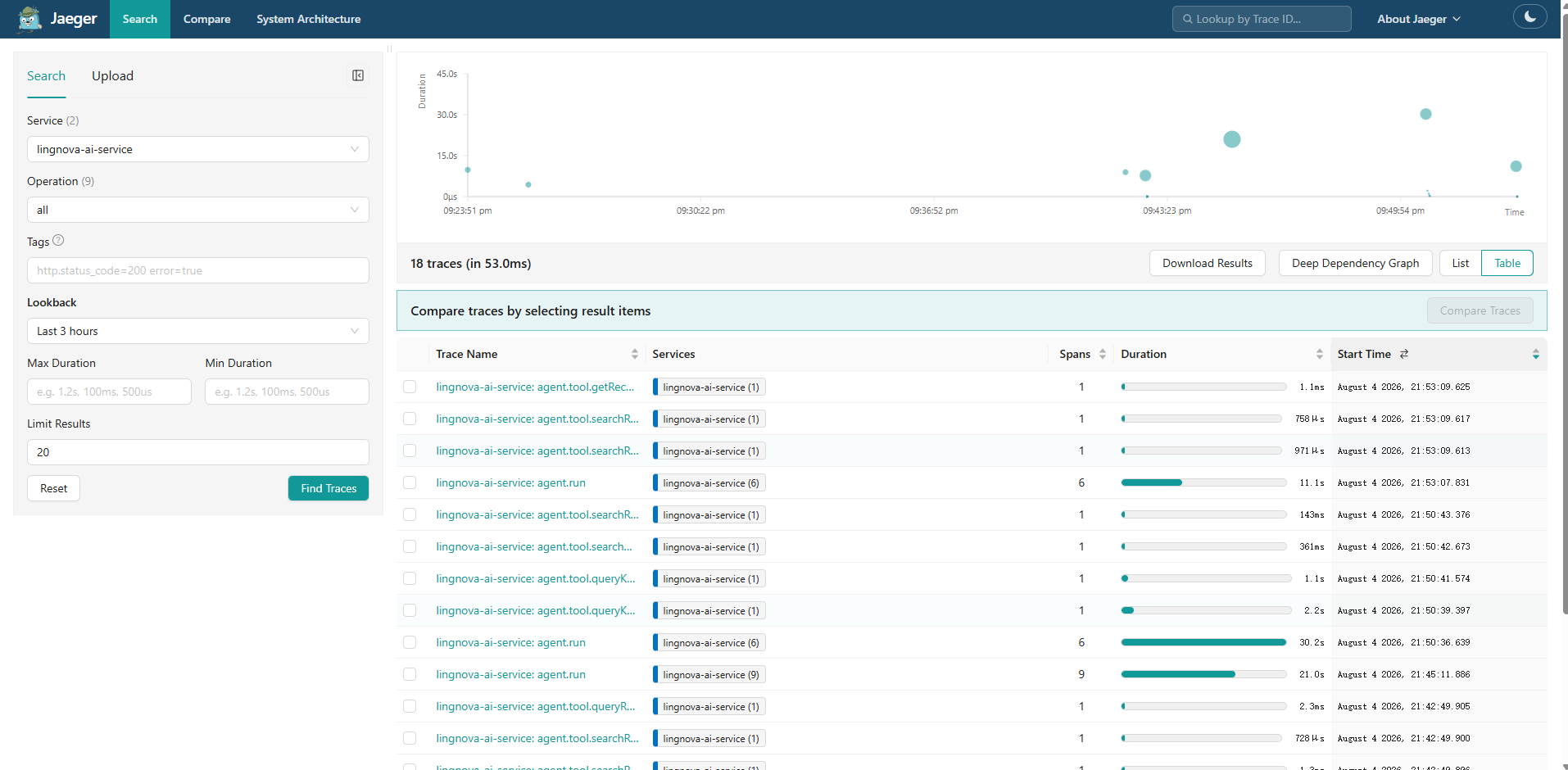Click the "18 traces (in 53.0ms)" summary text

pos(470,263)
